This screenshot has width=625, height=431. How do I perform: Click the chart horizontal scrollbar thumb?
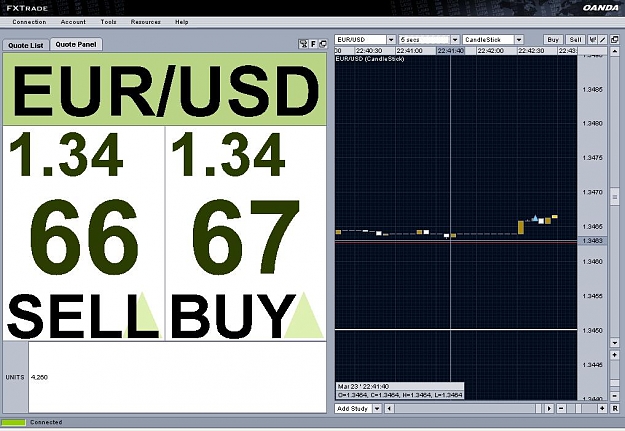pos(539,408)
